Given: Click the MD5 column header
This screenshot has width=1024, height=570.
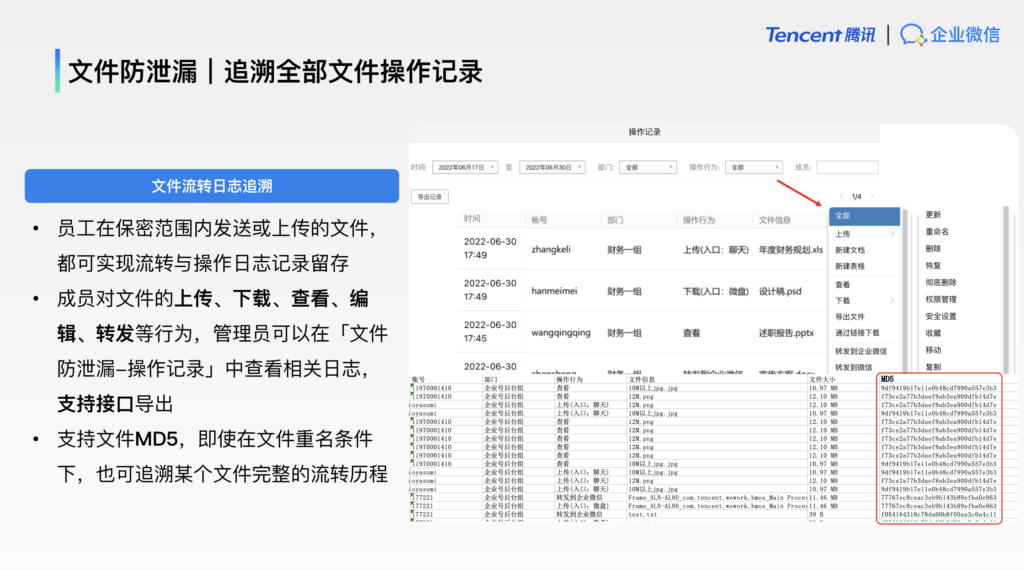Looking at the screenshot, I should 887,379.
